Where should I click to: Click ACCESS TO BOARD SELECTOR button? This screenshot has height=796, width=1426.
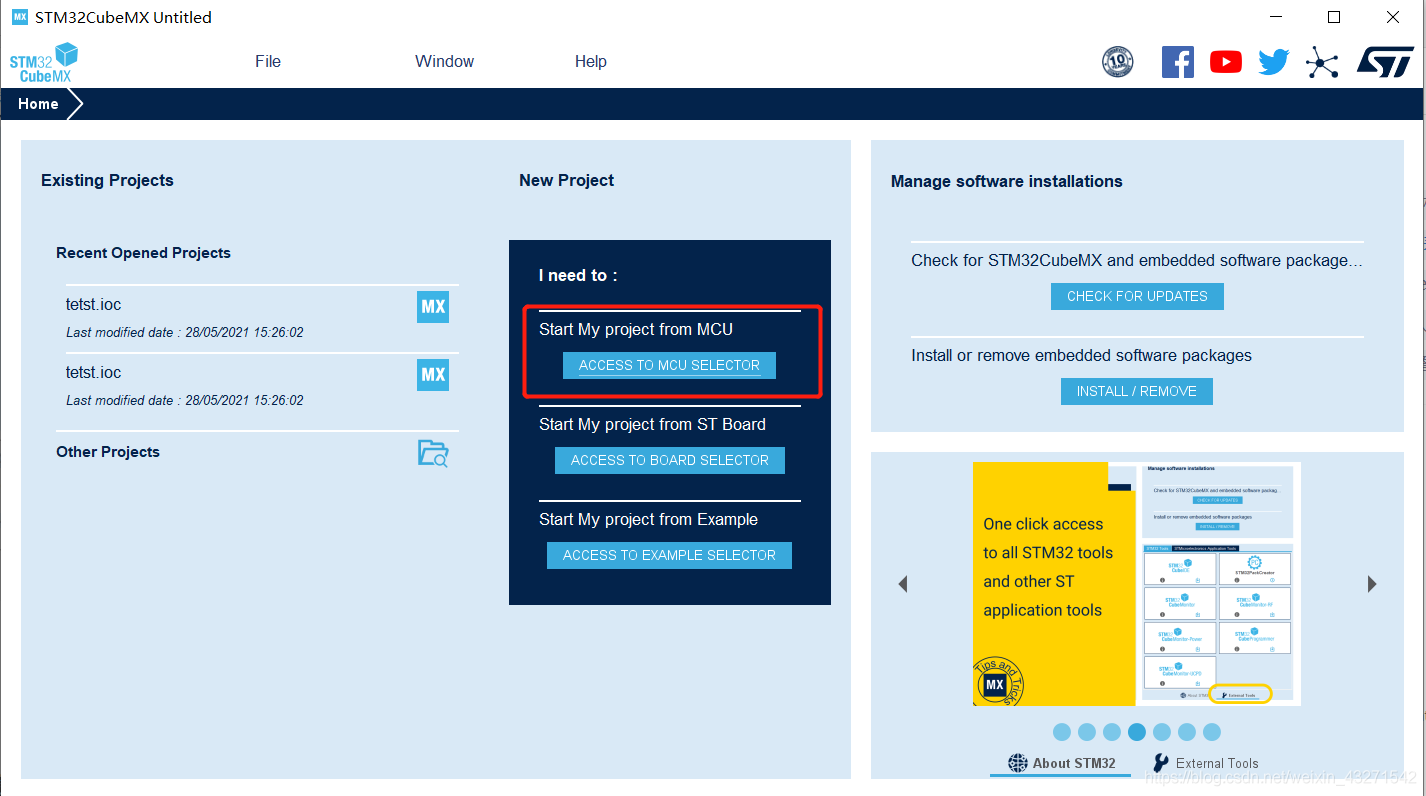[670, 460]
